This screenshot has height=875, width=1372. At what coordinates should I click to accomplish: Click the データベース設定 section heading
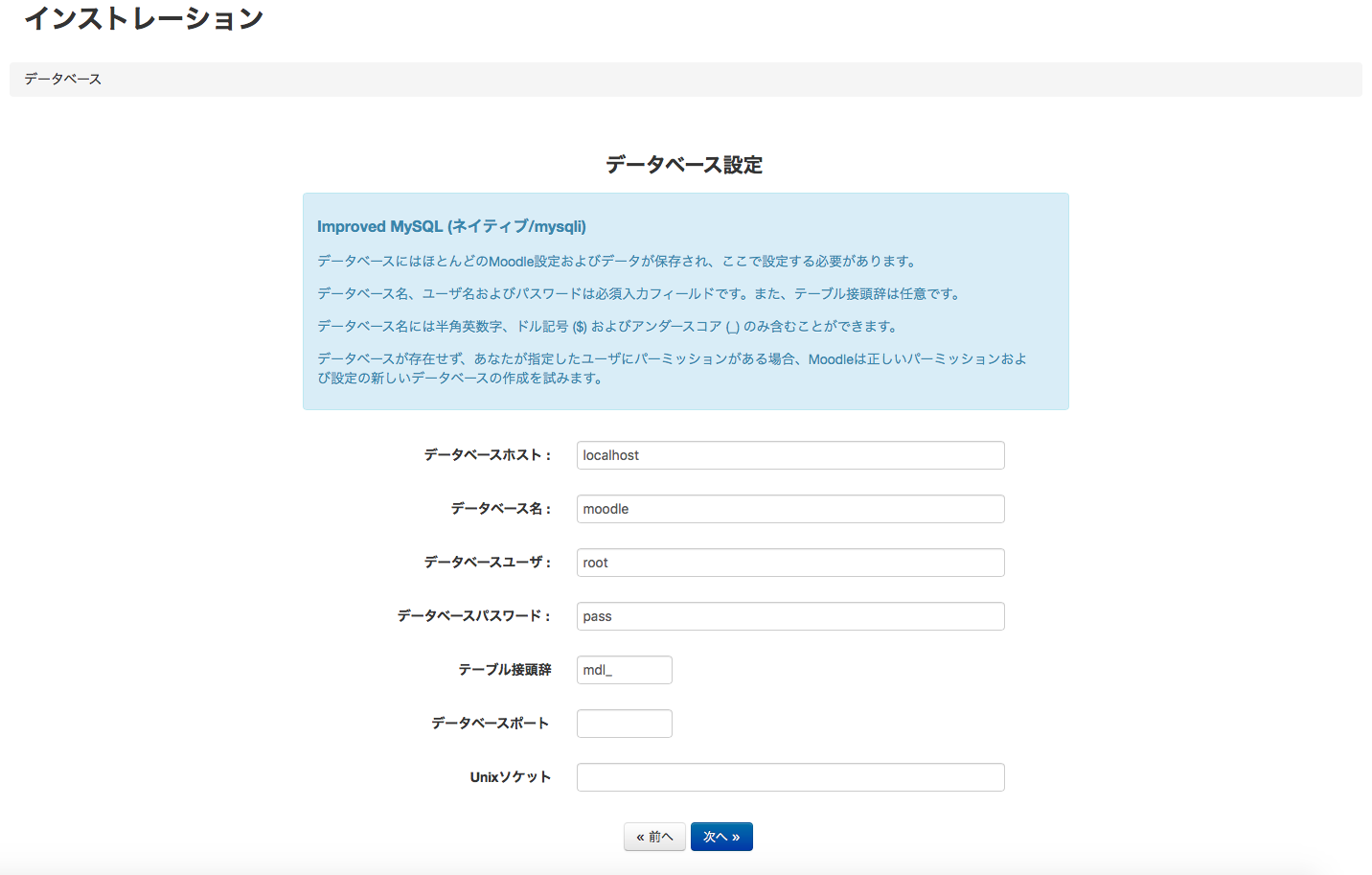click(x=684, y=165)
